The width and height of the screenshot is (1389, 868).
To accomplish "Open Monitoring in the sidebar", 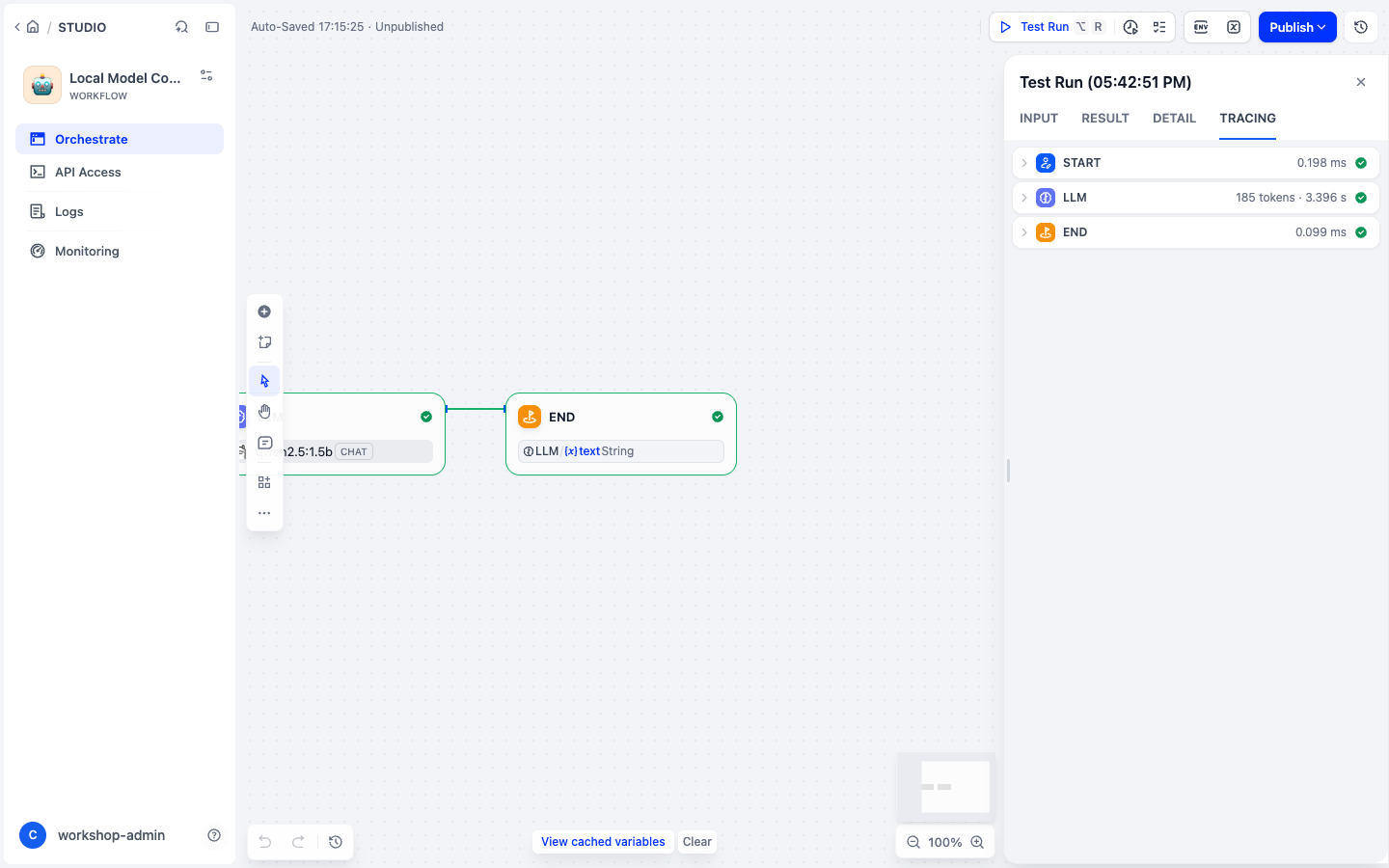I will tap(120, 251).
